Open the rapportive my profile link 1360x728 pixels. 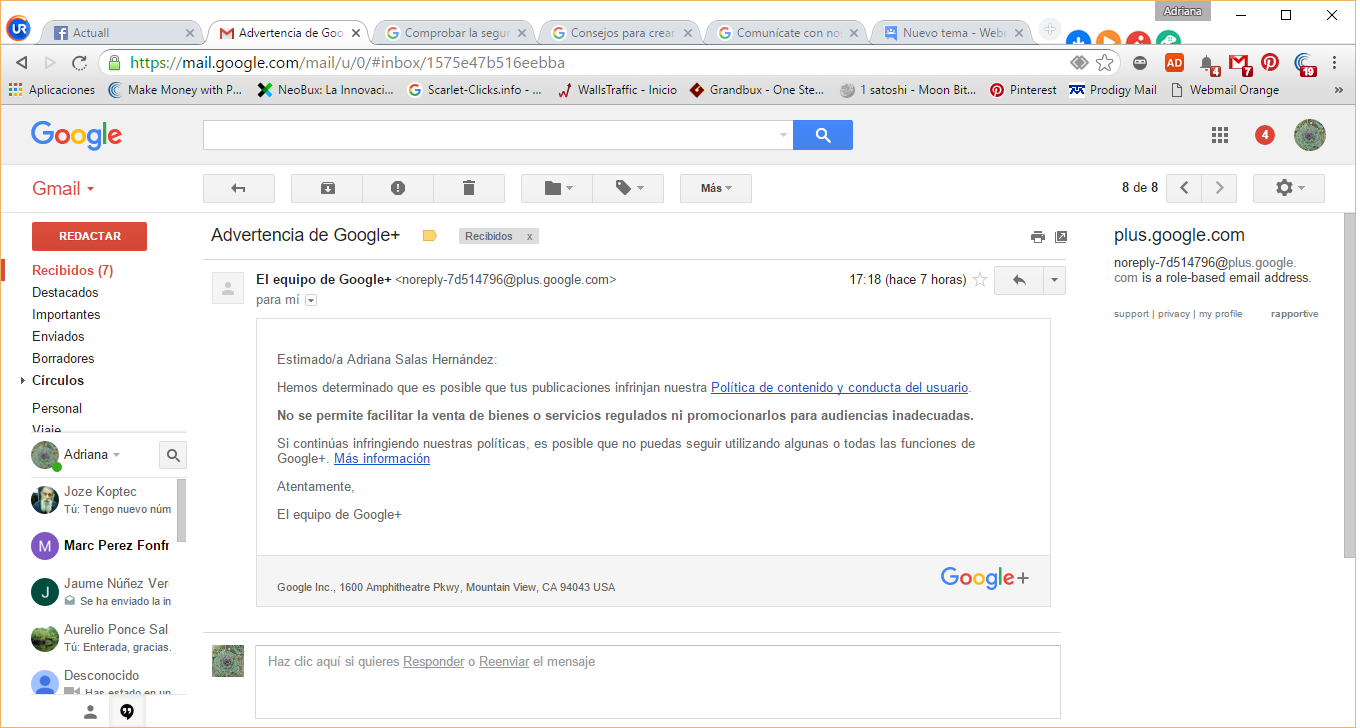pos(1221,314)
